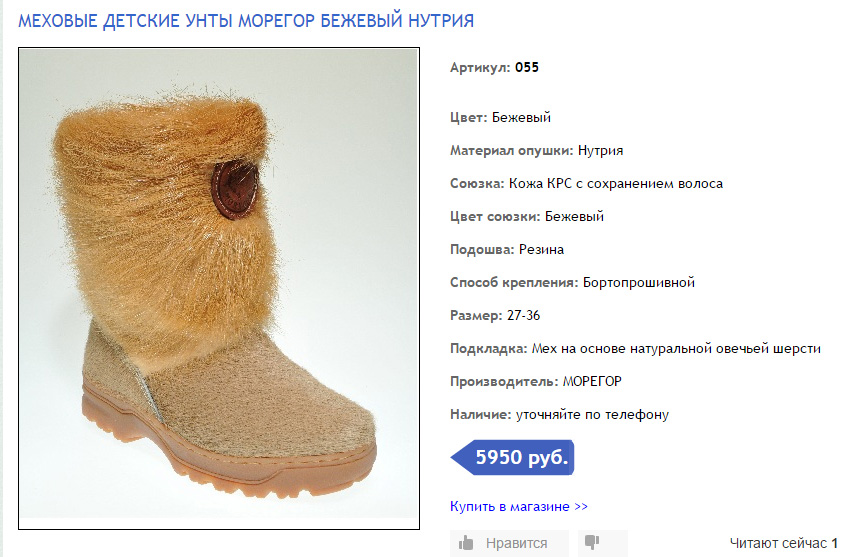Viewport: 864px width, 557px height.
Task: Click the Читают сейчас reader counter
Action: [783, 543]
